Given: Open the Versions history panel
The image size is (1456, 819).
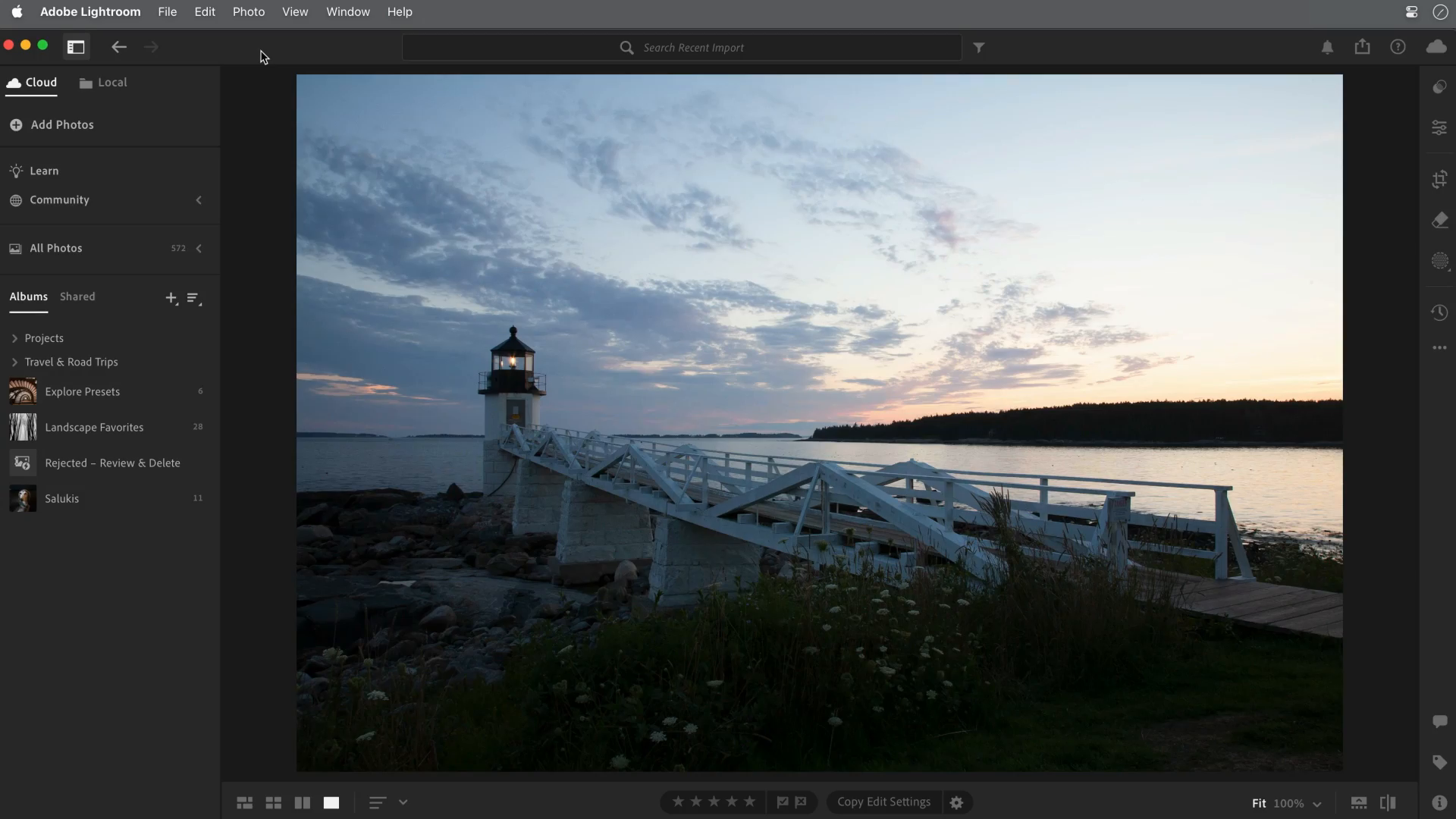Looking at the screenshot, I should click(1439, 312).
